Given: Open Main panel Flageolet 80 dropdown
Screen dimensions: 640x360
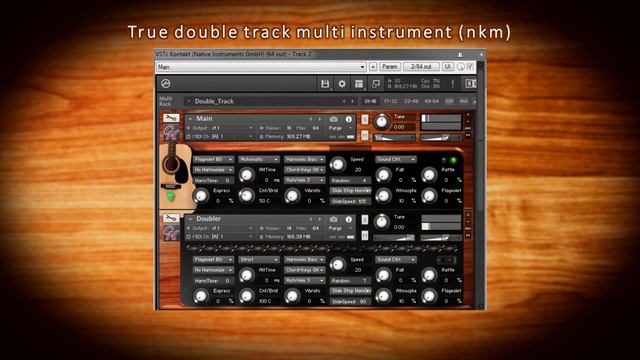Looking at the screenshot, I should point(213,159).
